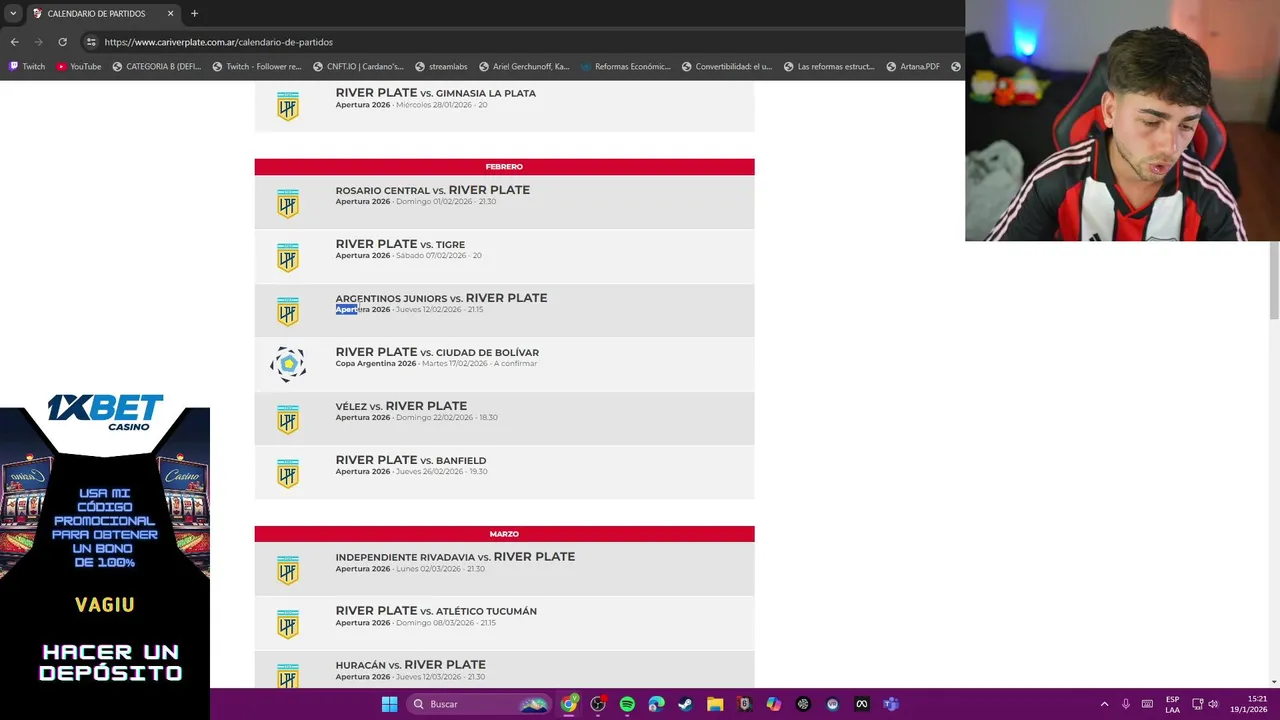This screenshot has width=1280, height=720.
Task: Open the Artana.PDF bookmark
Action: [913, 66]
